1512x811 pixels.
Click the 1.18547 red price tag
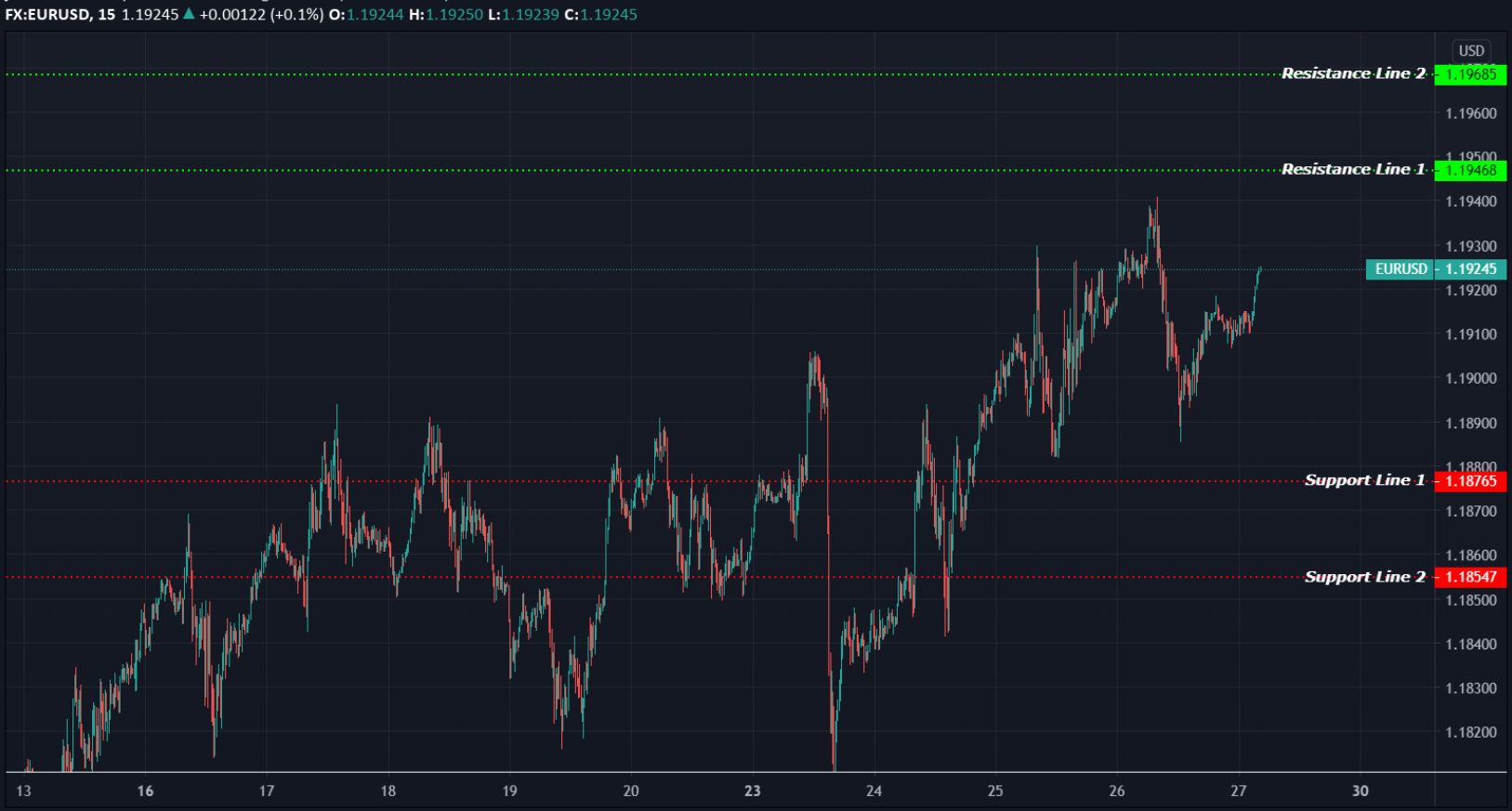(x=1470, y=577)
